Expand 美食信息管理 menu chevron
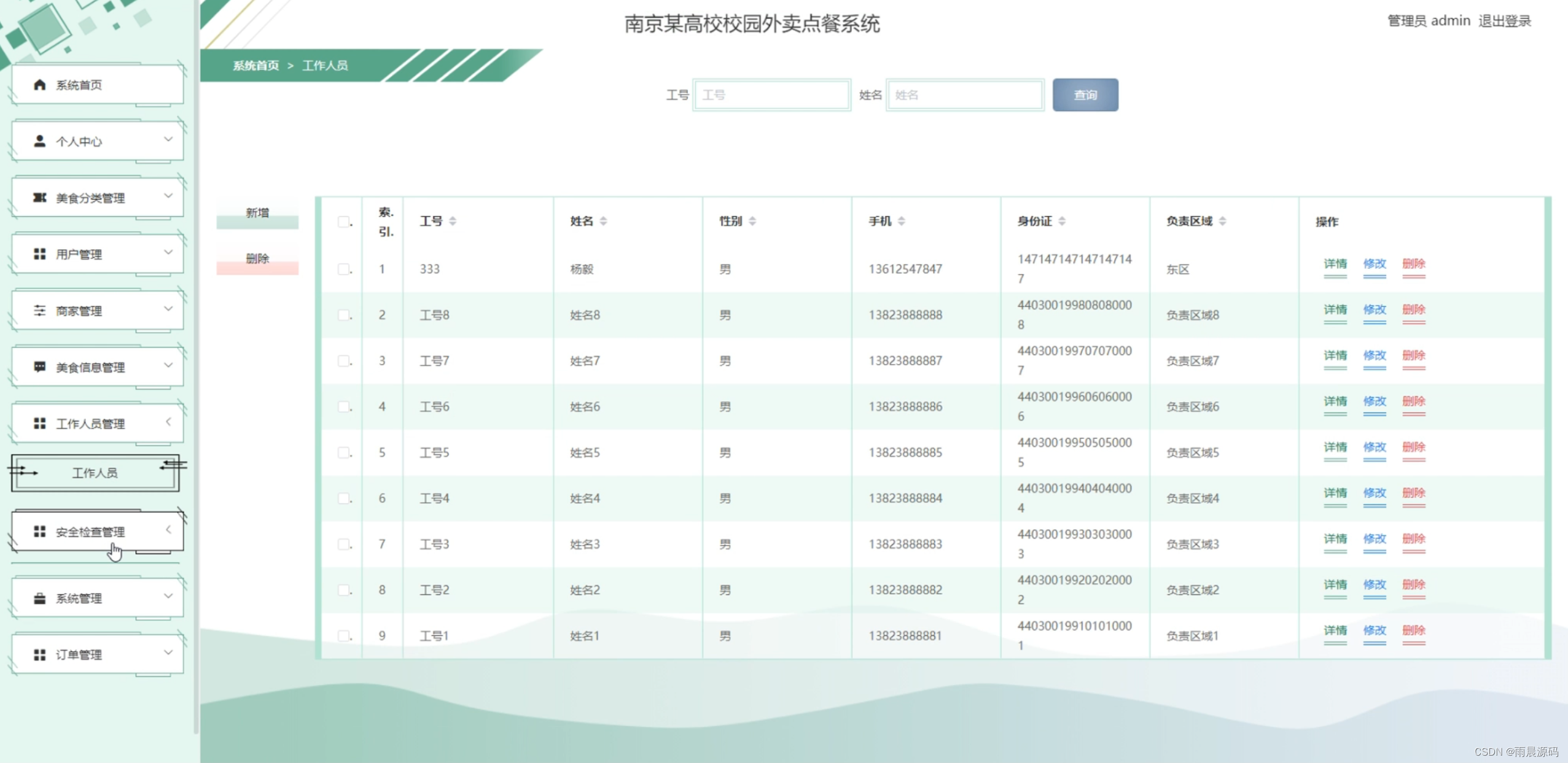 (168, 365)
